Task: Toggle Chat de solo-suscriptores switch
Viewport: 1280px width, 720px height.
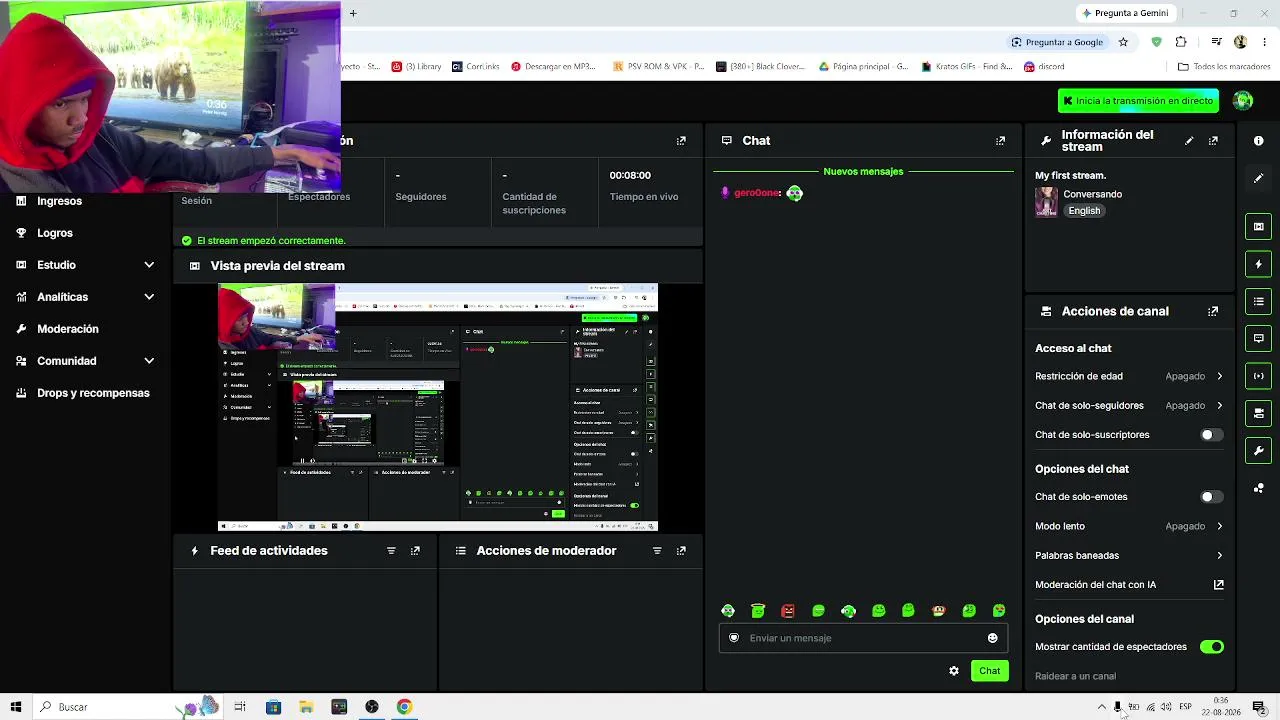Action: [x=1211, y=435]
